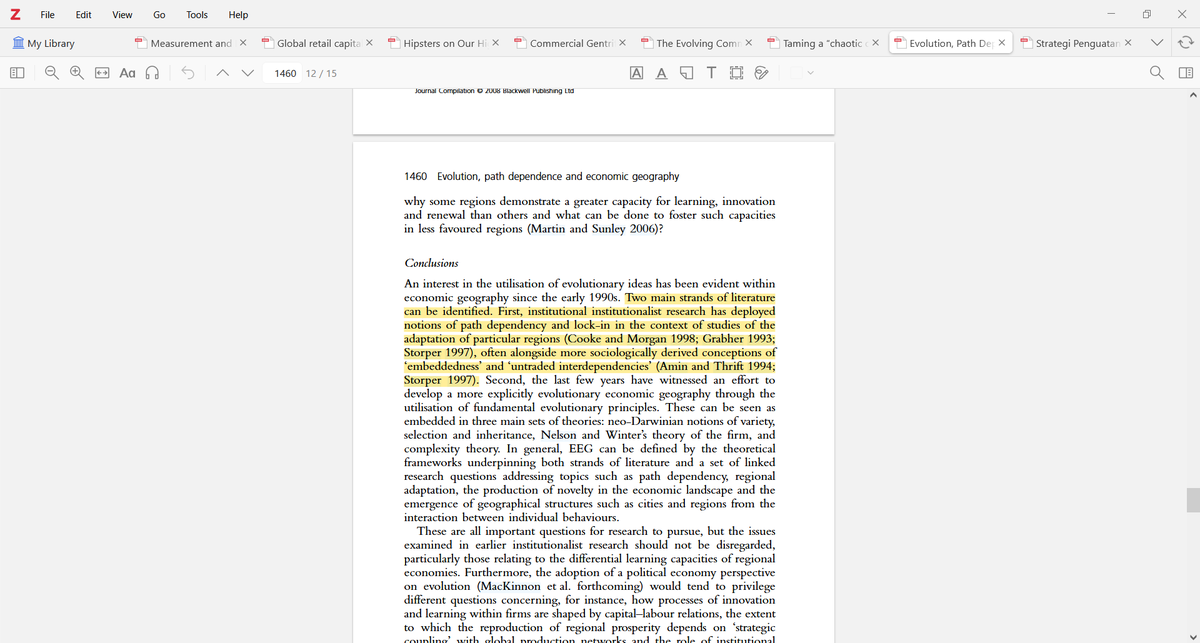Click the PDF icon on the 'Strategi Penguatan' tab
Screen dimensions: 1200x643
point(1025,43)
